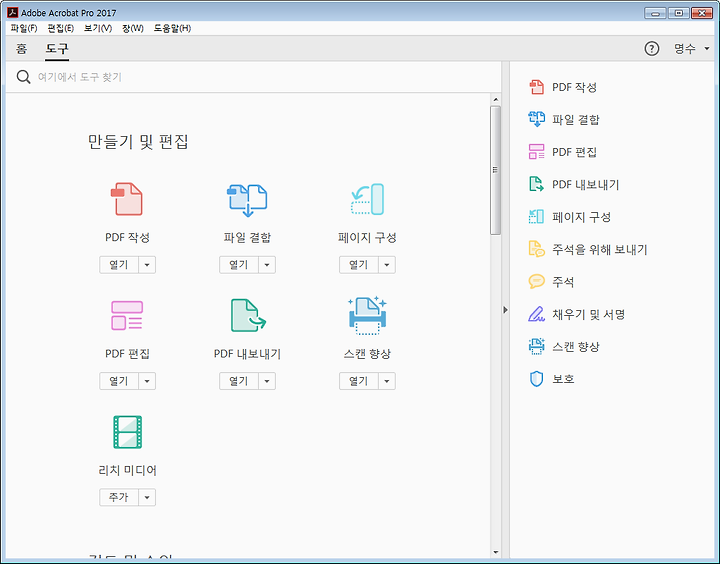720x564 pixels.
Task: Open the 보기(V) menu
Action: click(x=98, y=28)
